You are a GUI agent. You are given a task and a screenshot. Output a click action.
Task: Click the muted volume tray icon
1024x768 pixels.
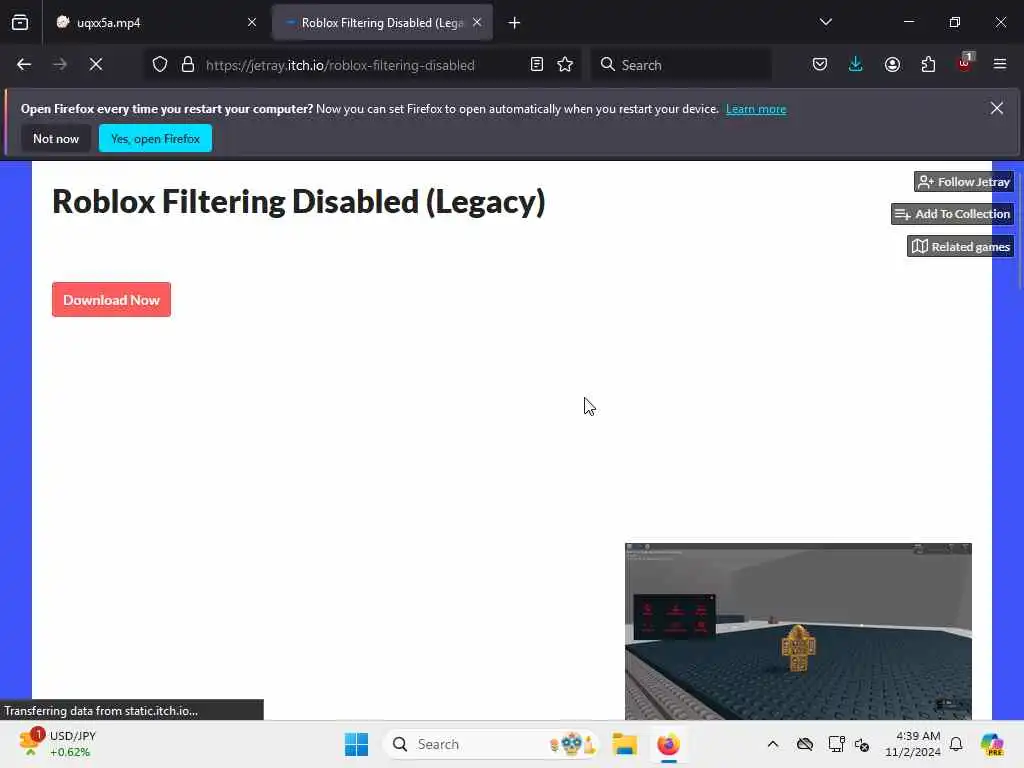pyautogui.click(x=862, y=744)
